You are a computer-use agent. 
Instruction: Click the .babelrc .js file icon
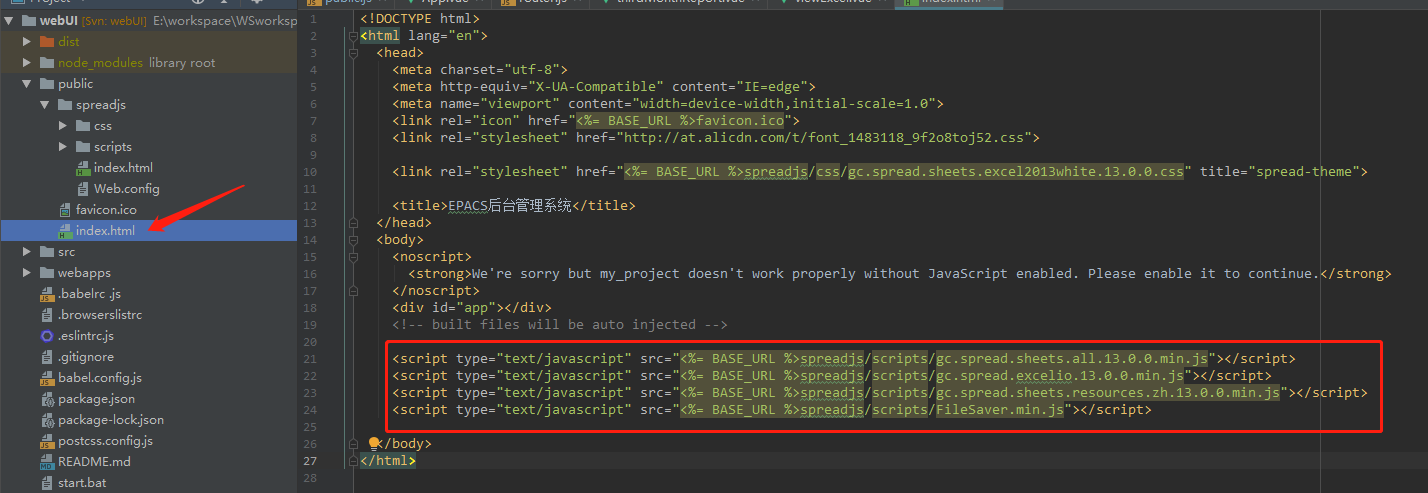pos(47,294)
